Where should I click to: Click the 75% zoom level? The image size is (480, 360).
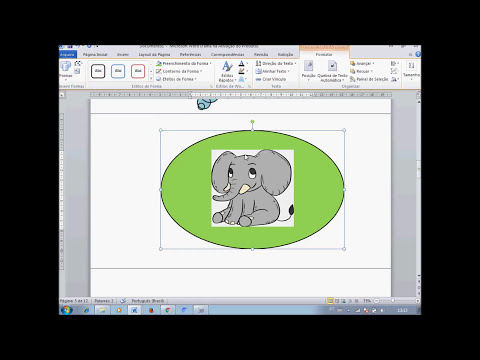367,301
